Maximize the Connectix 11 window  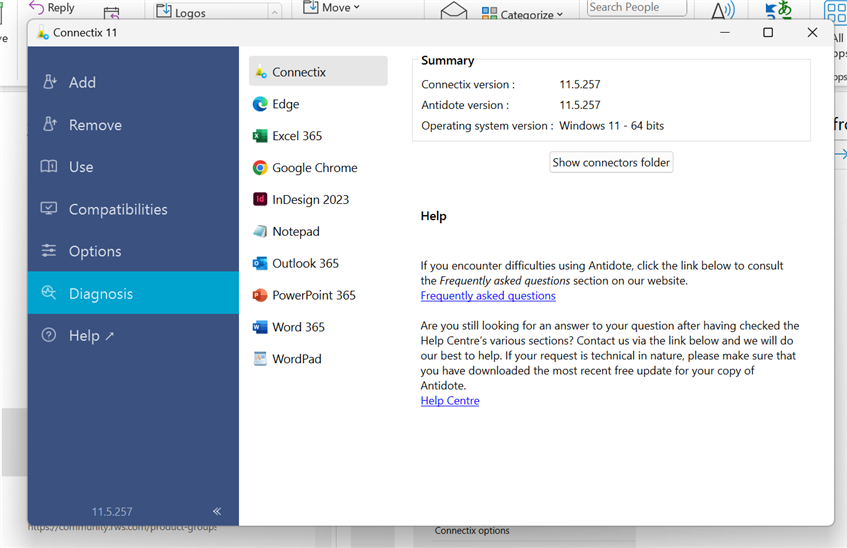768,32
